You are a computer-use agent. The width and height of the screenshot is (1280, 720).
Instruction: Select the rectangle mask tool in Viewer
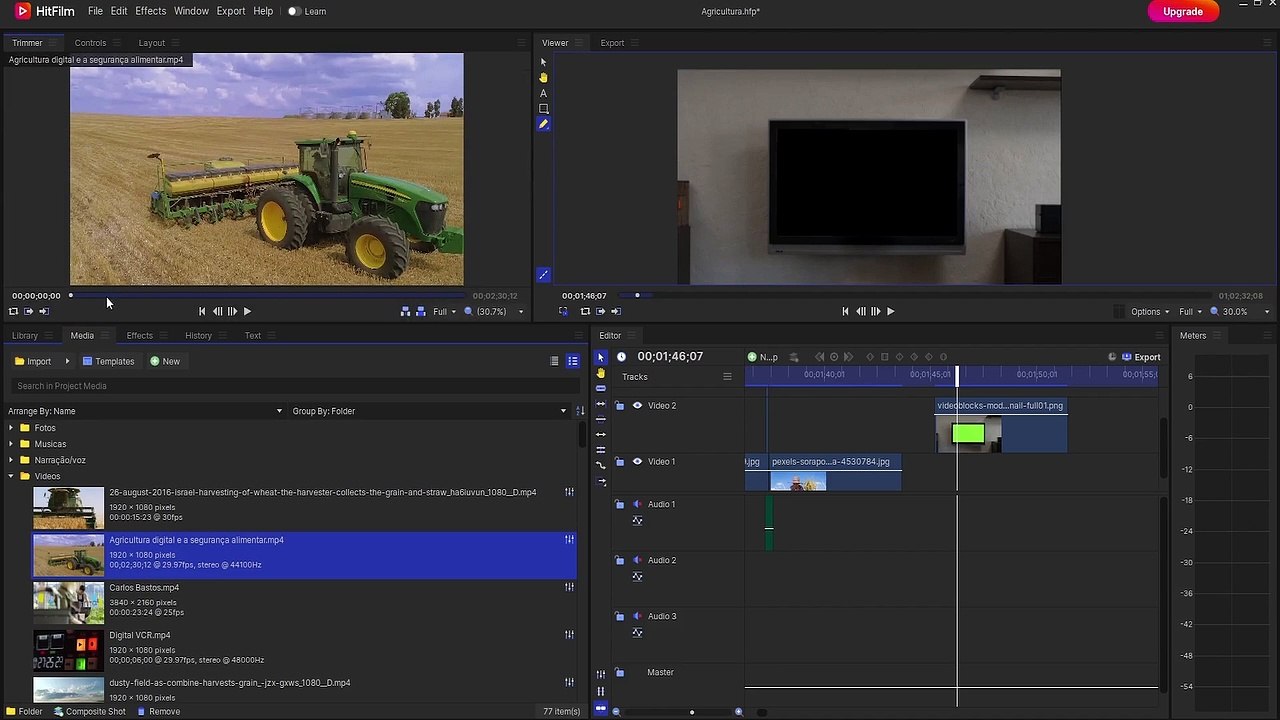pyautogui.click(x=543, y=109)
